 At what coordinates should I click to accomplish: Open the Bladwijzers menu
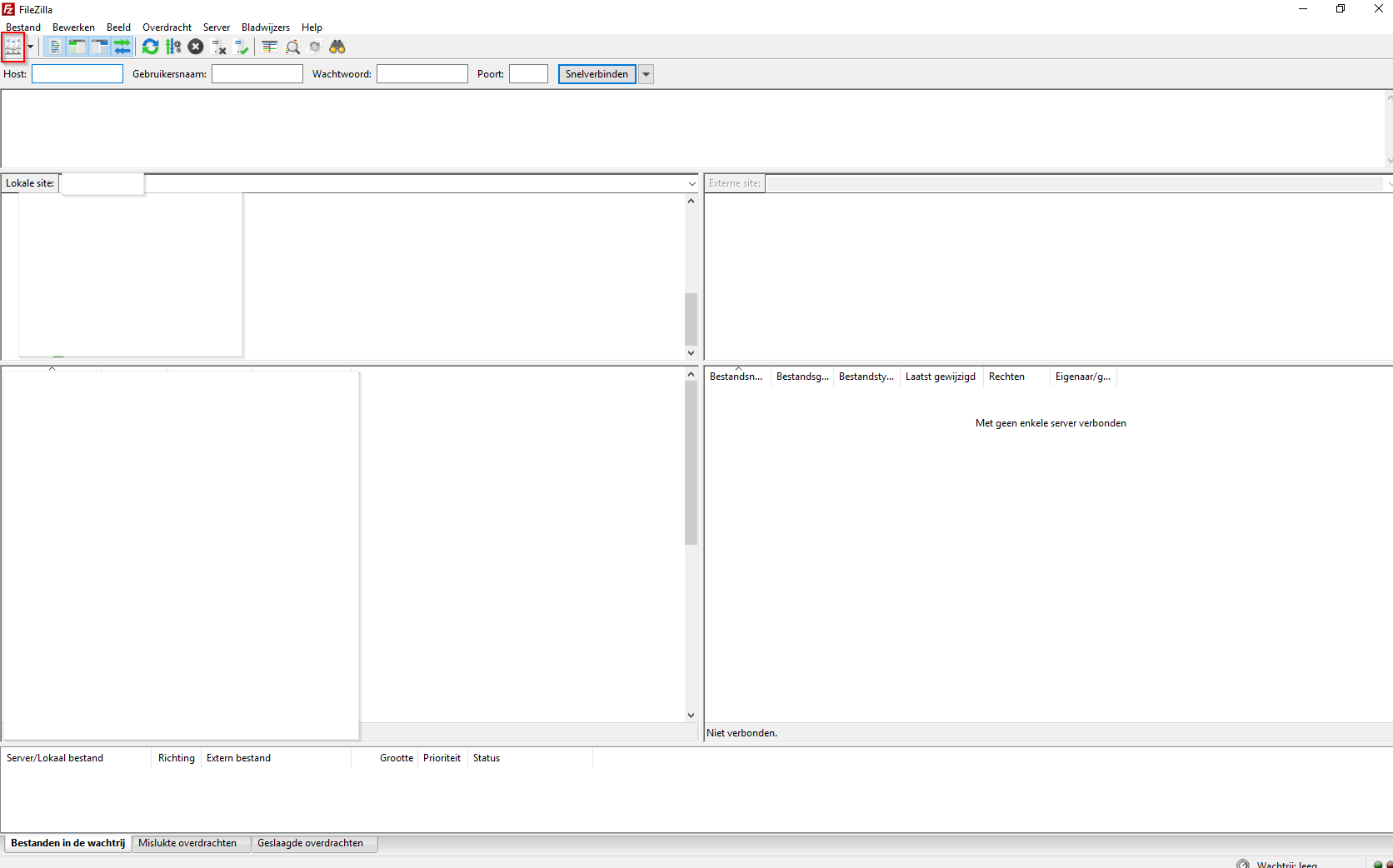pyautogui.click(x=266, y=27)
